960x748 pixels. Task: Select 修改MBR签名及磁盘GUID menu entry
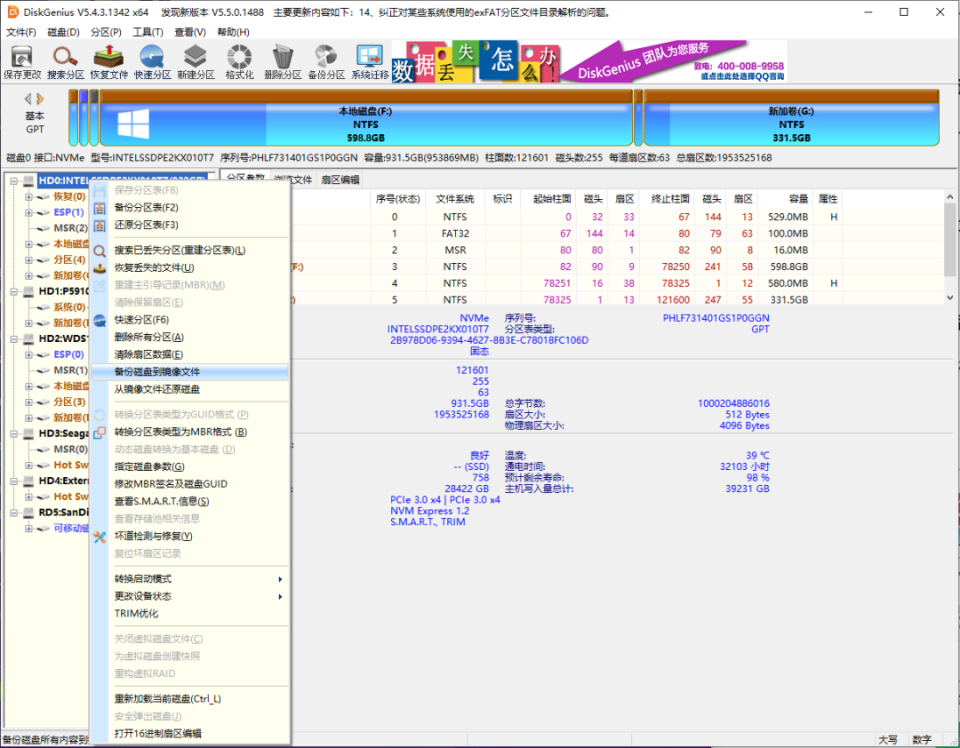point(190,484)
